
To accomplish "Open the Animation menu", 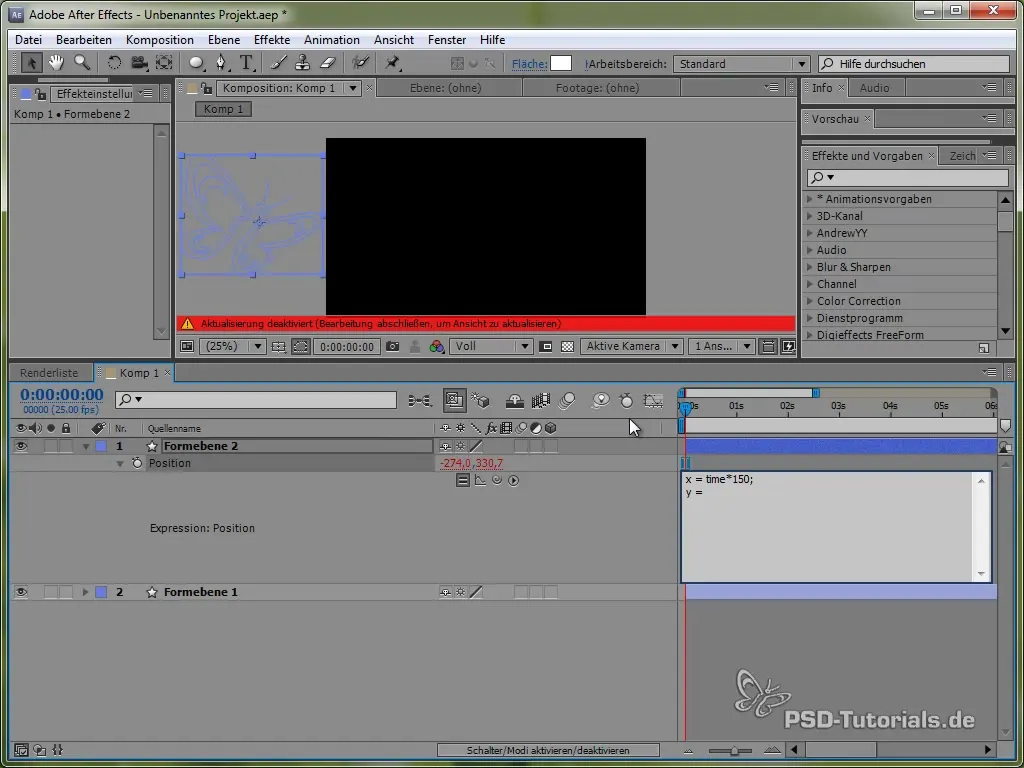I will [x=332, y=40].
